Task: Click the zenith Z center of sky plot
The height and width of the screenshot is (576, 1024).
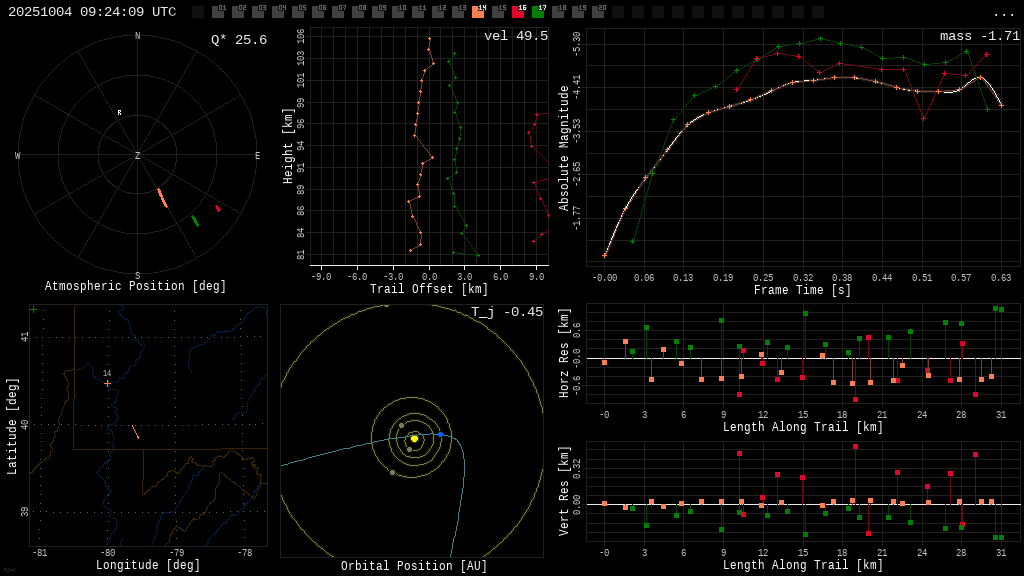Action: 138,156
